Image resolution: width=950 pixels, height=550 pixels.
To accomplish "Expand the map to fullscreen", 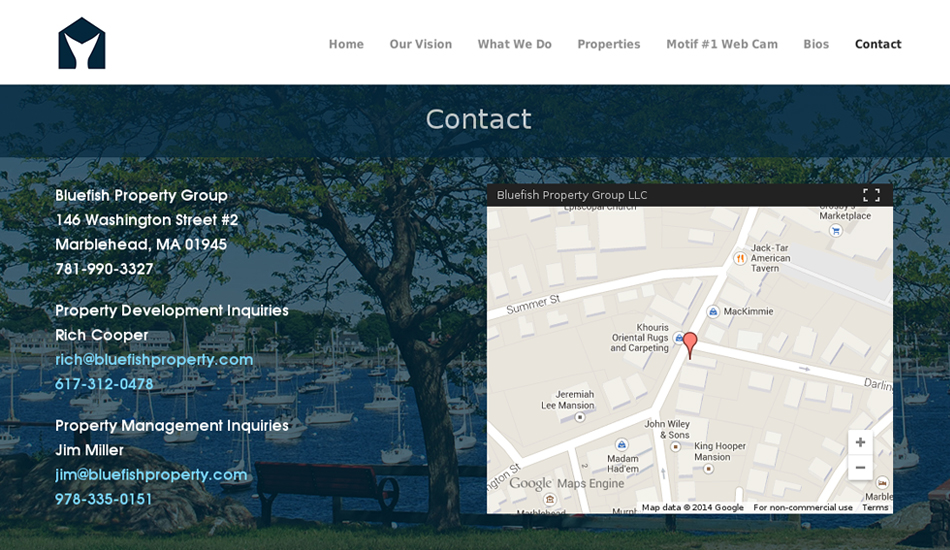I will (871, 195).
